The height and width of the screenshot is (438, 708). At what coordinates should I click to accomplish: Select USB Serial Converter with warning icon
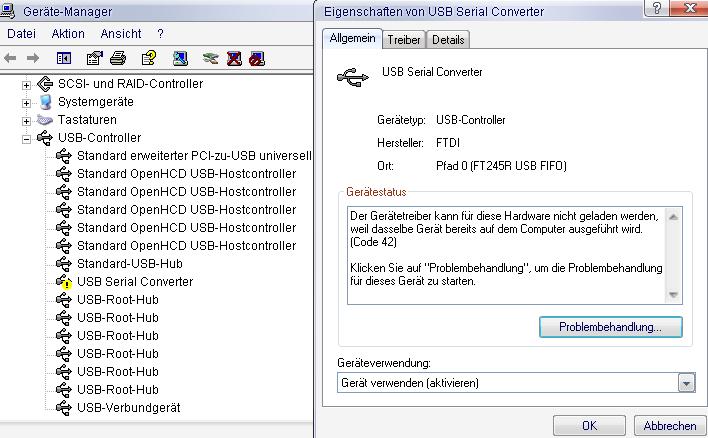[134, 282]
